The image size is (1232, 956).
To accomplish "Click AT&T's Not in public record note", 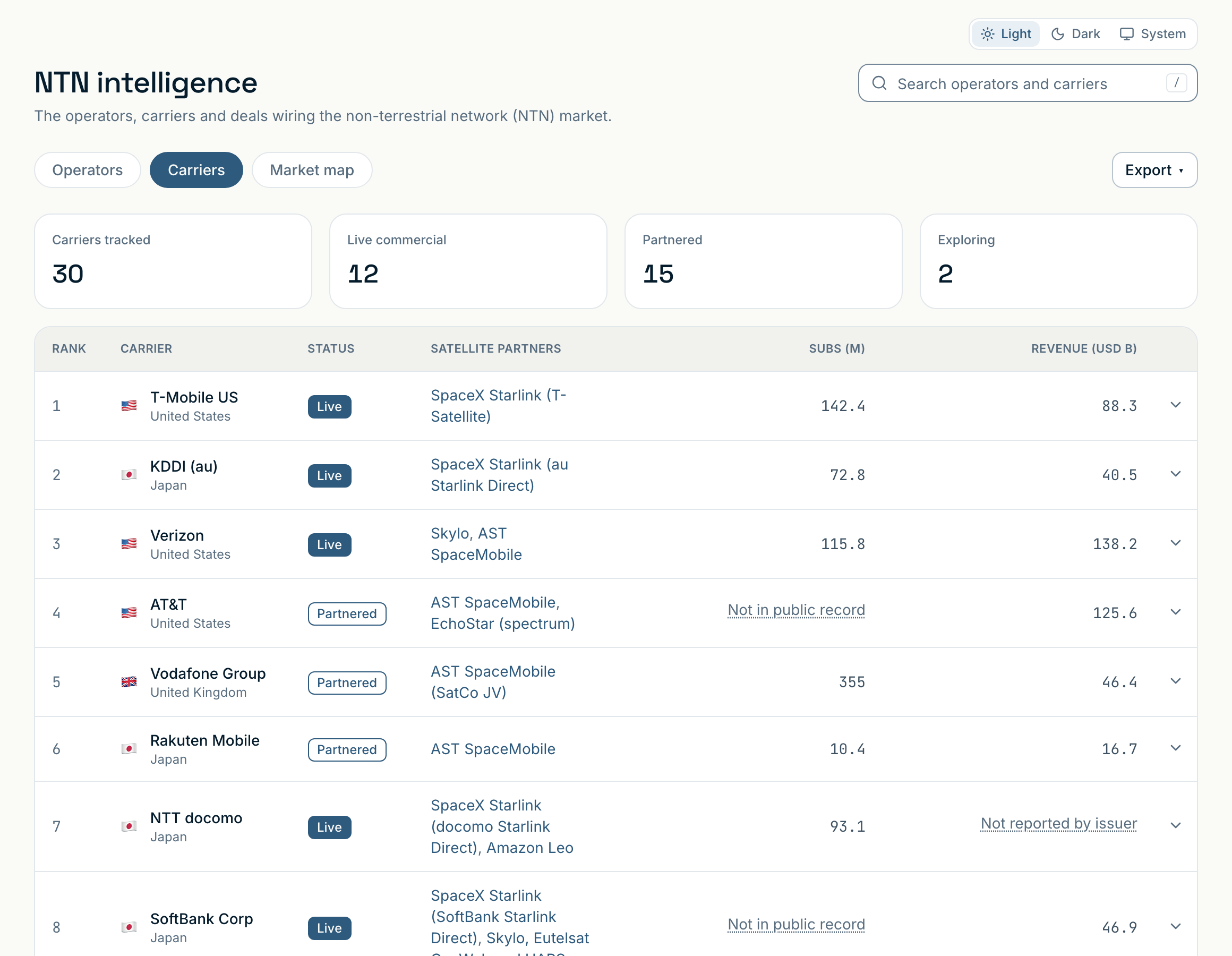I will (796, 610).
